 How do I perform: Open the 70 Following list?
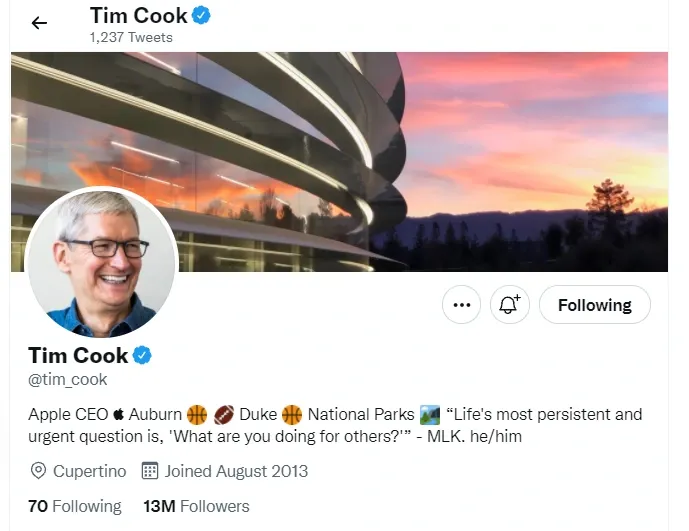pos(75,506)
